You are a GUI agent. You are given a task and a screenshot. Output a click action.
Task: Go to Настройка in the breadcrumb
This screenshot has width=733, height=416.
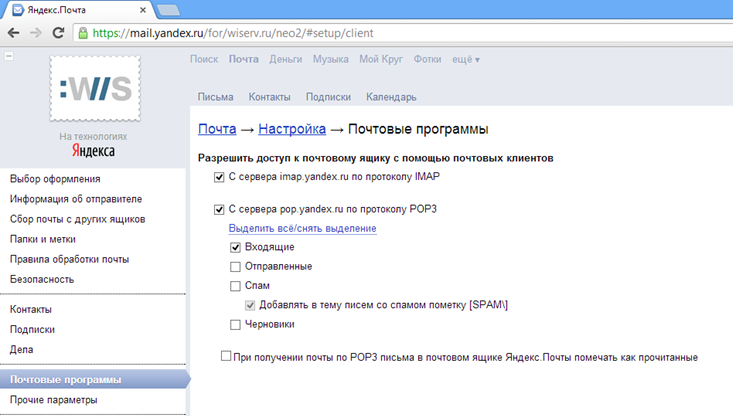click(x=292, y=129)
